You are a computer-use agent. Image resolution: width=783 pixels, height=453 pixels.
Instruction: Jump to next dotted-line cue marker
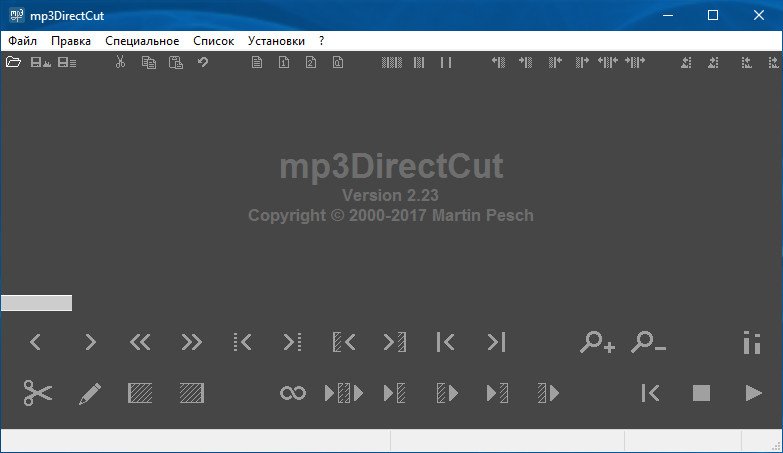(292, 342)
